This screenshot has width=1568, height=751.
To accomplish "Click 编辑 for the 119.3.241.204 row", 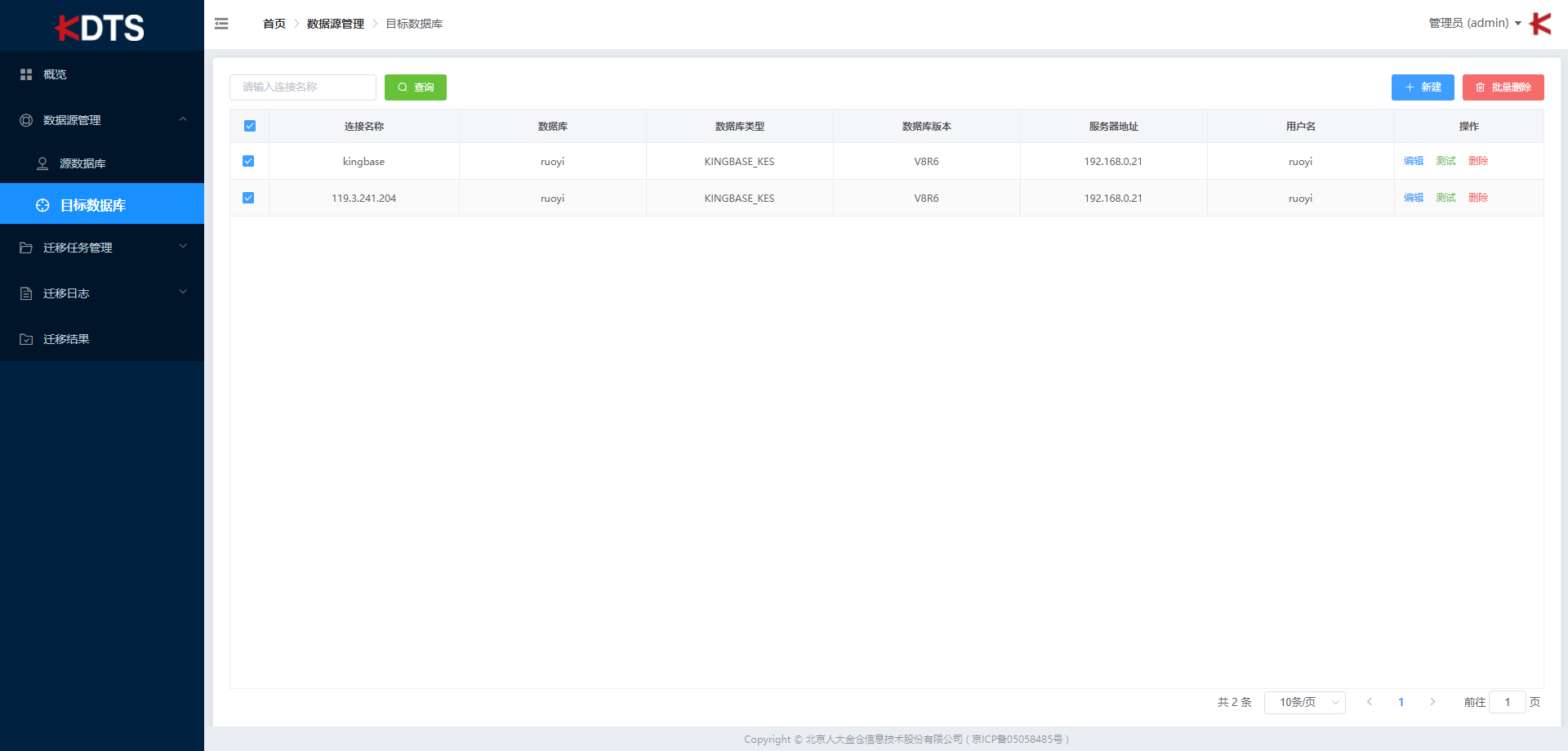I will (1414, 198).
